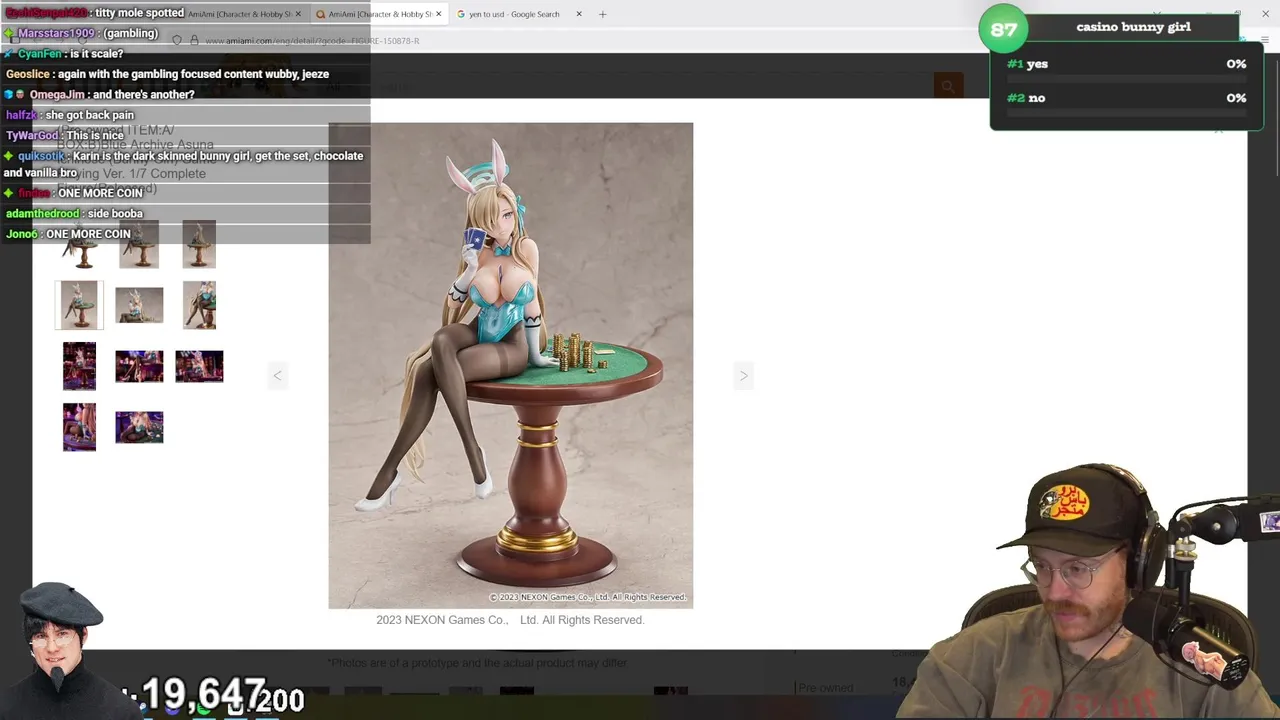Image resolution: width=1280 pixels, height=720 pixels.
Task: Select the highlighted thumbnail with white border
Action: pos(79,305)
